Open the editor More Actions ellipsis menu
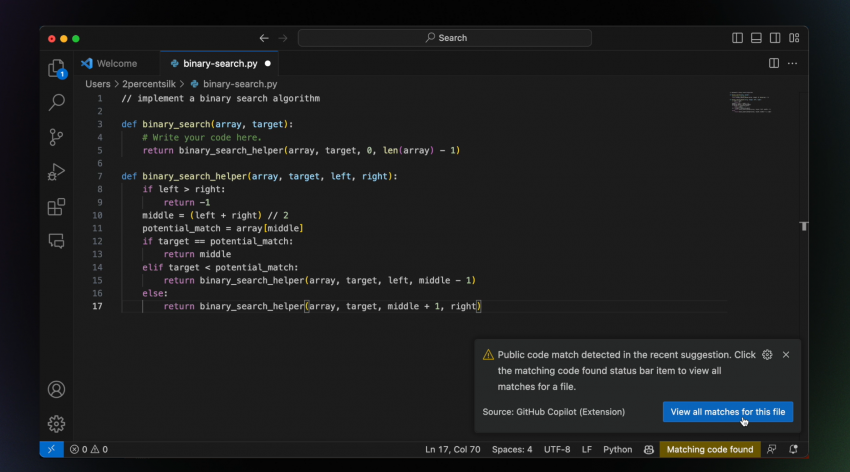 point(793,63)
